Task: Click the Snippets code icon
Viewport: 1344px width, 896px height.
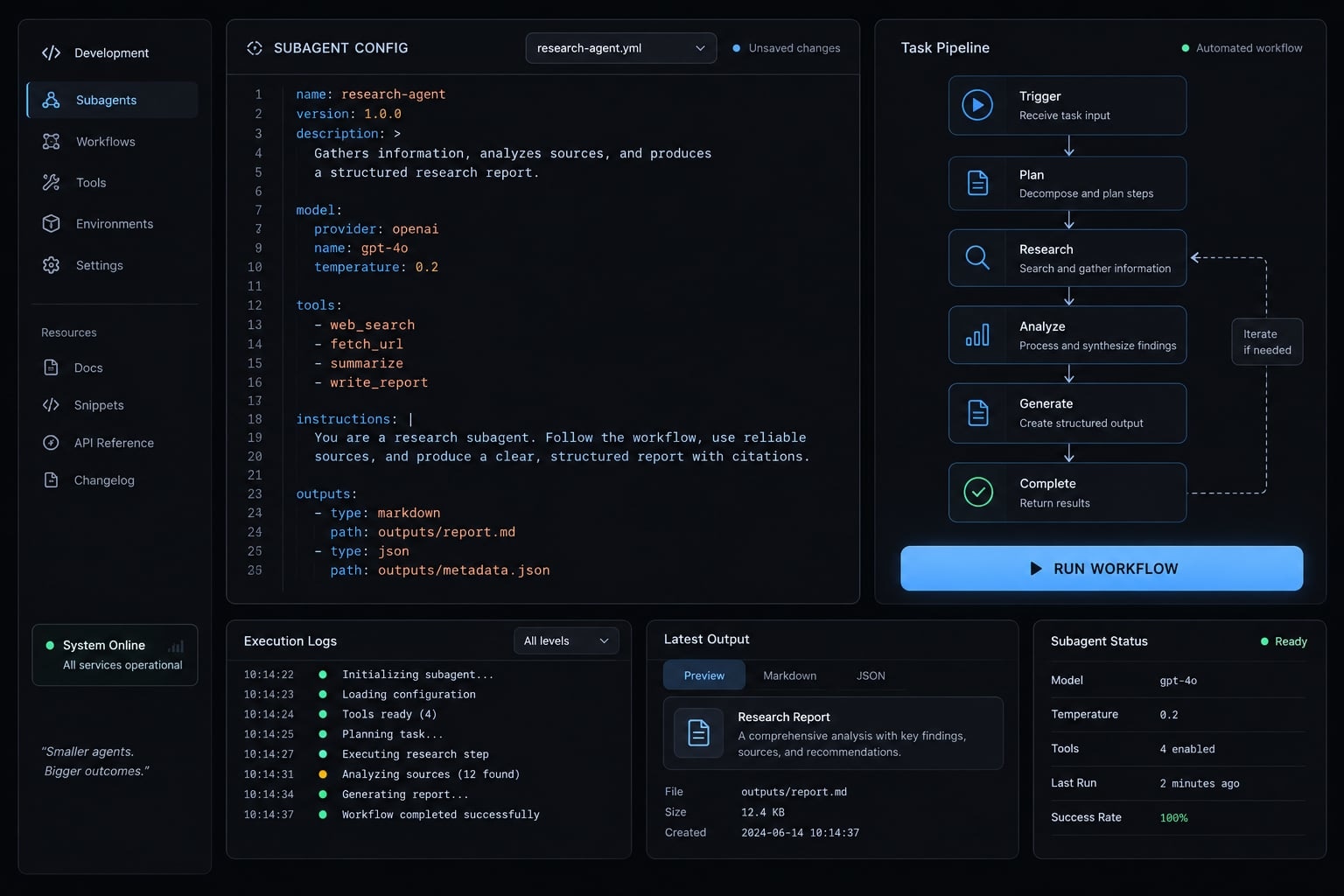Action: (x=51, y=405)
